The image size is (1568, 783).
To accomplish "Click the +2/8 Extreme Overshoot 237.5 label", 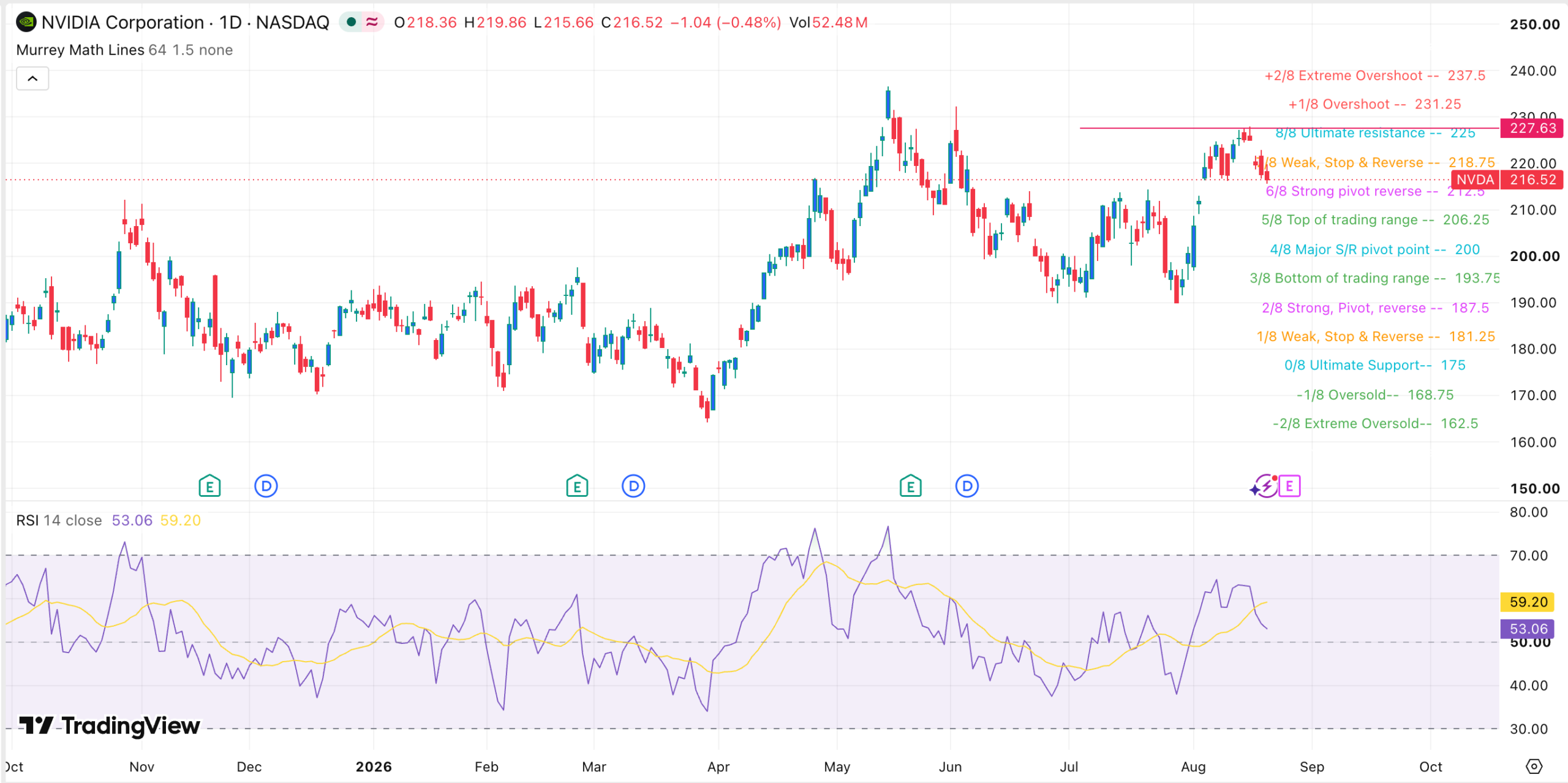I will 1375,75.
